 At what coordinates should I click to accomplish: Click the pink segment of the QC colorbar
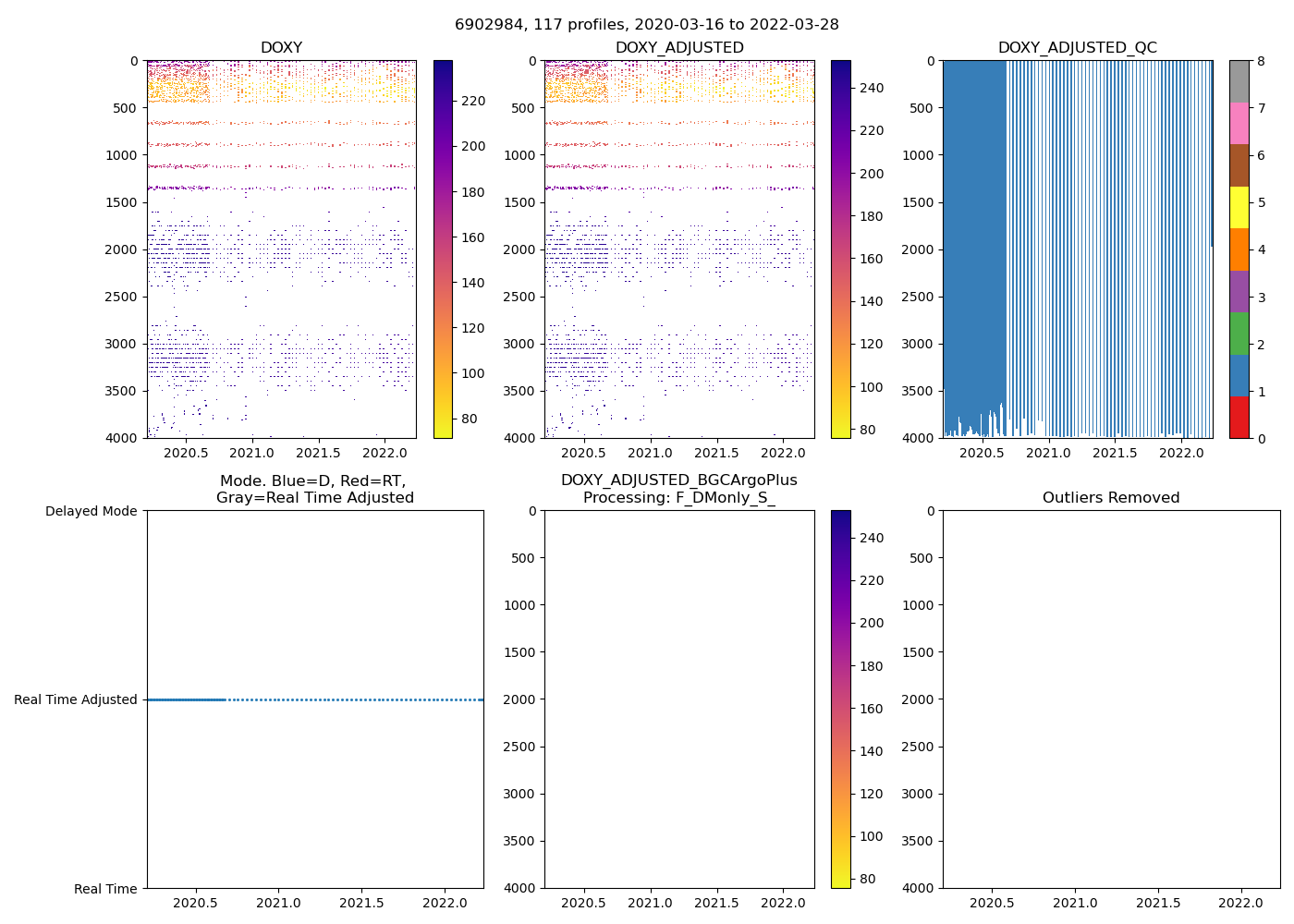pyautogui.click(x=1239, y=124)
